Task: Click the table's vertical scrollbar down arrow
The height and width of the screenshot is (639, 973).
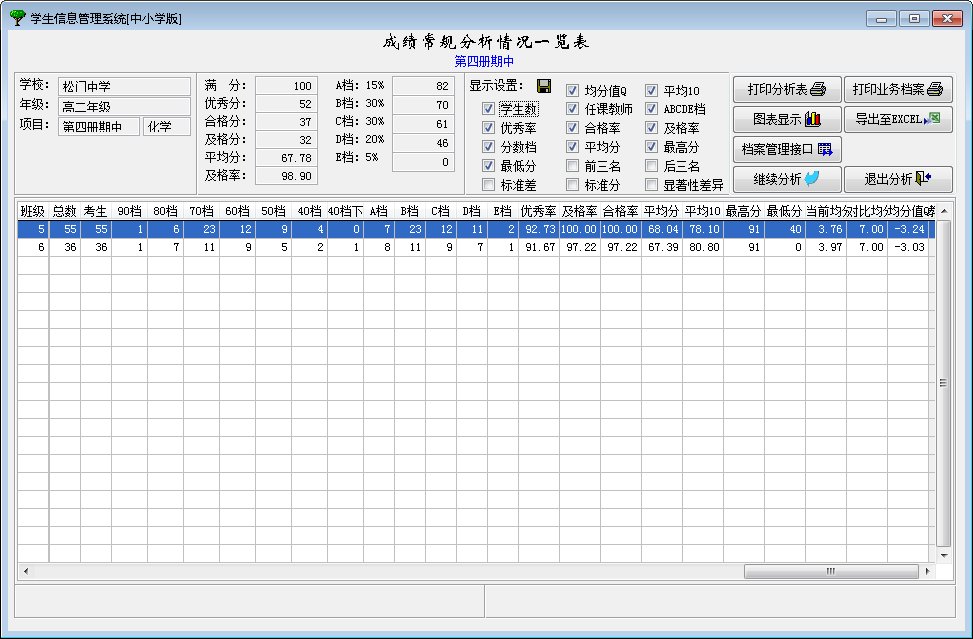Action: pyautogui.click(x=942, y=553)
